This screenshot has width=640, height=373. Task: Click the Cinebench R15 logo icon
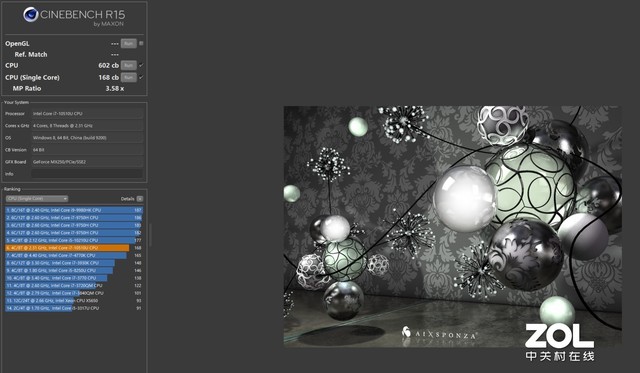(x=31, y=15)
